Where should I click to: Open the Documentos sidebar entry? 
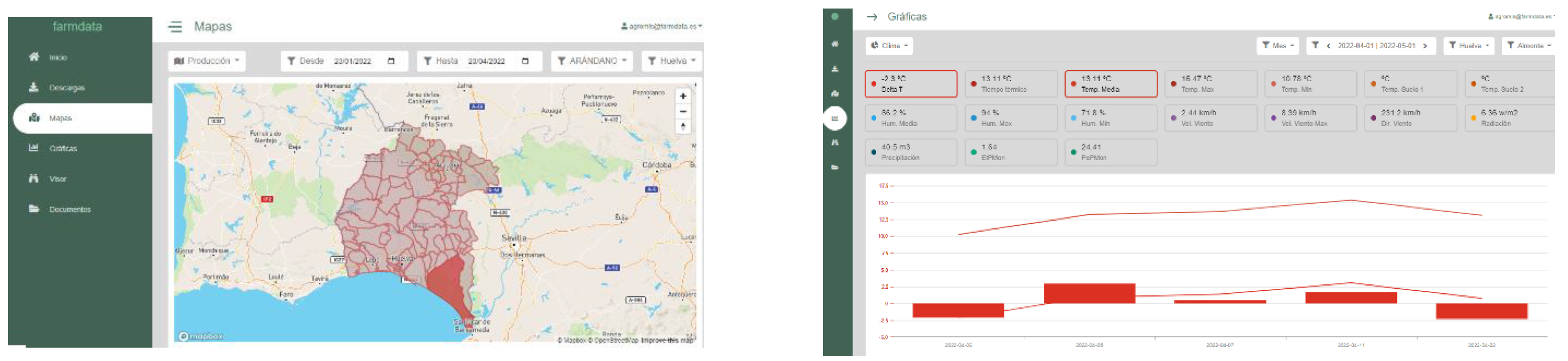click(x=69, y=209)
